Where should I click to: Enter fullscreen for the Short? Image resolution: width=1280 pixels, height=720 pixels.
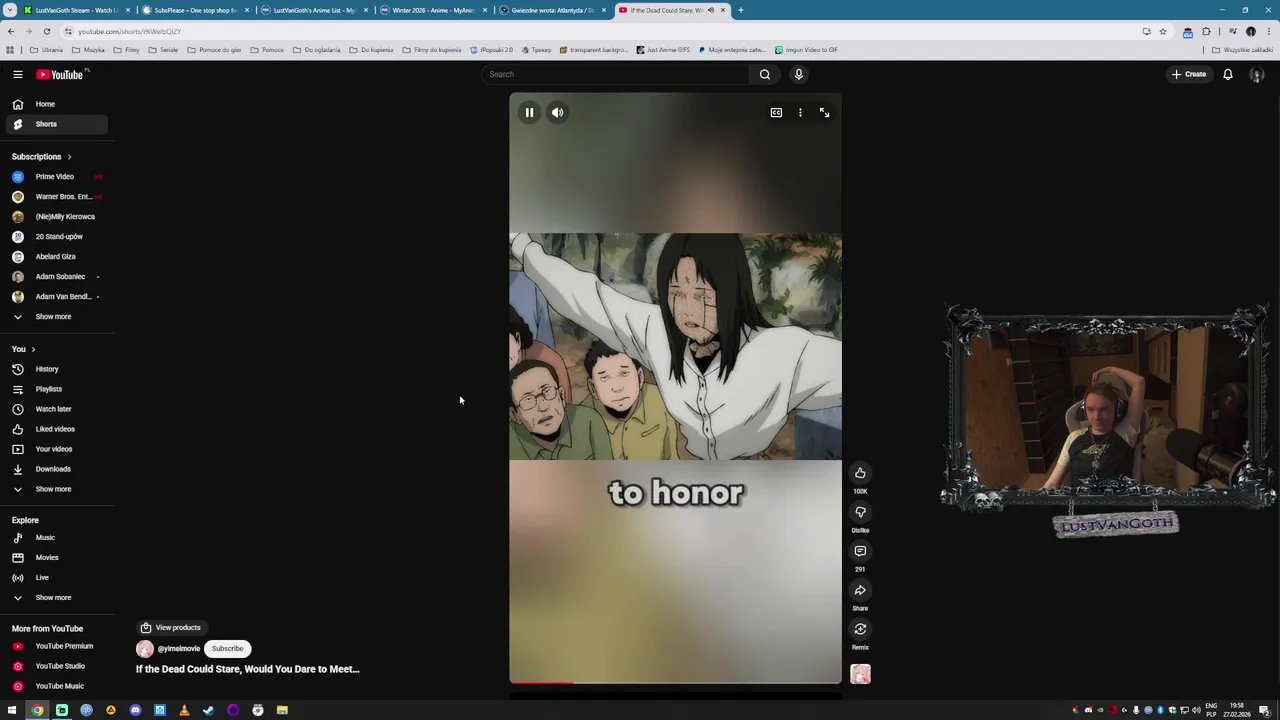tap(824, 112)
